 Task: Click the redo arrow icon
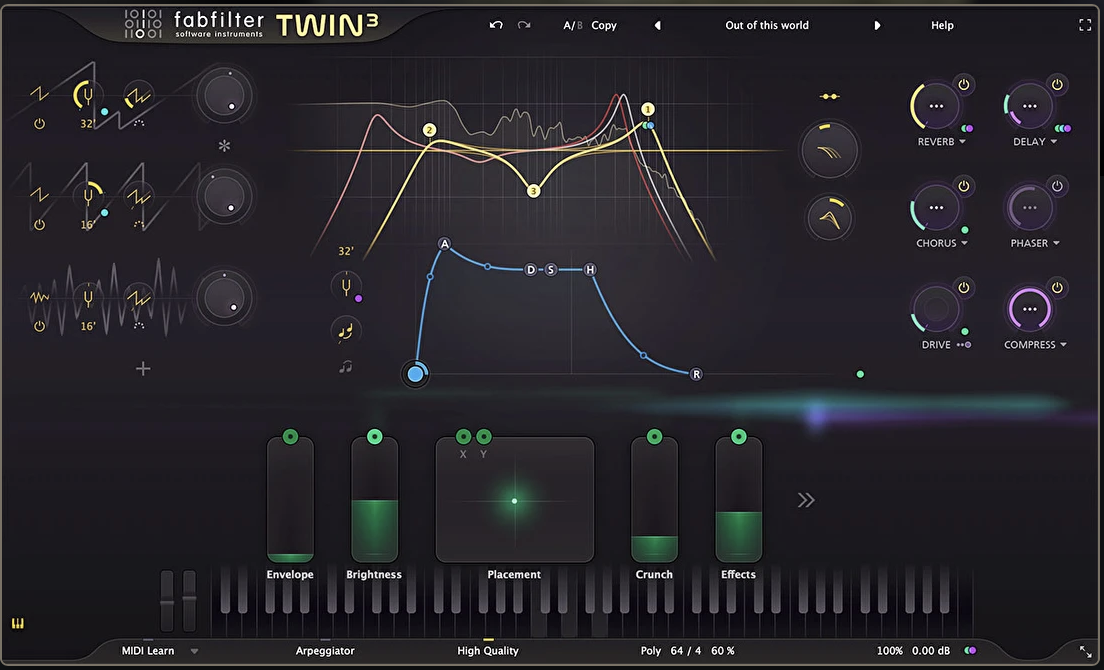tap(524, 25)
